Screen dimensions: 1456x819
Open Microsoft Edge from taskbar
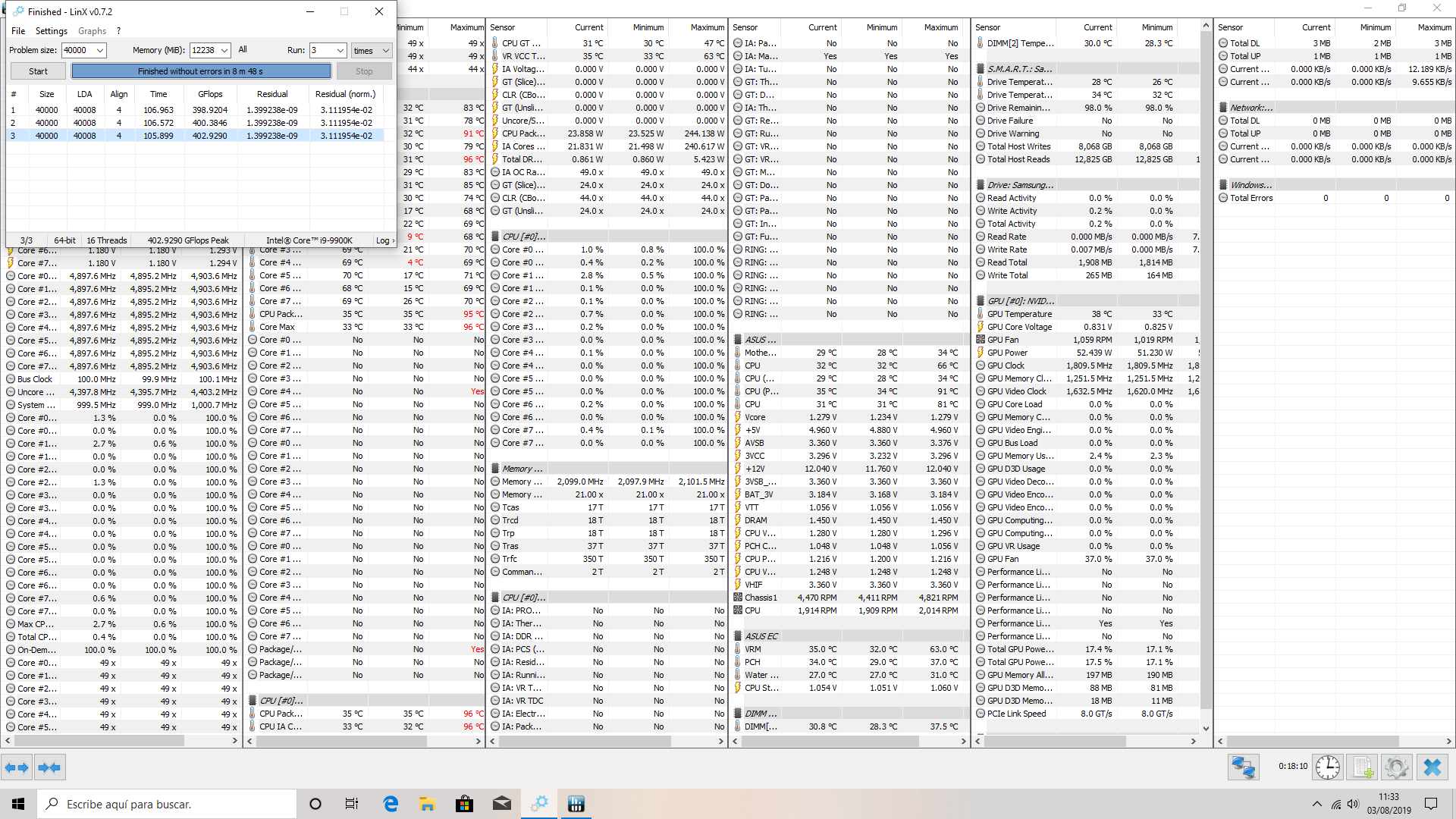[x=391, y=804]
